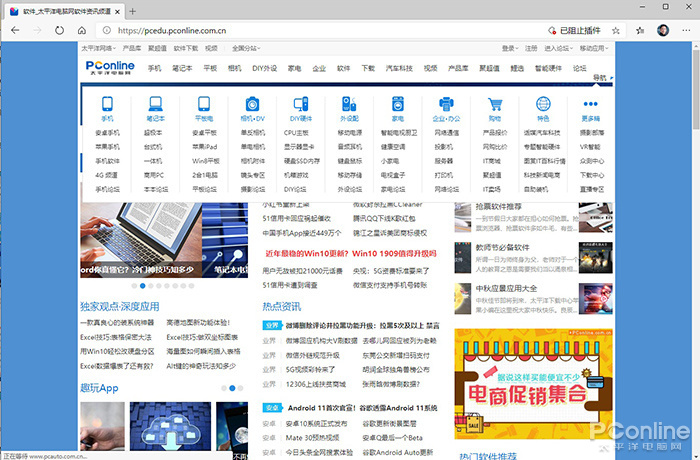Expand the 全国分站 dropdown
This screenshot has width=700, height=460.
[x=245, y=47]
